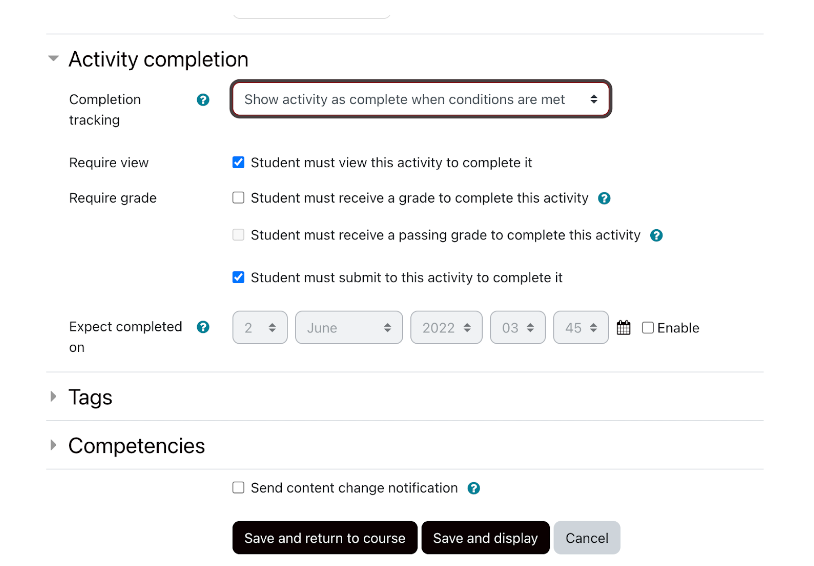Viewport: 814px width, 566px height.
Task: Collapse the Activity completion section
Action: [54, 60]
